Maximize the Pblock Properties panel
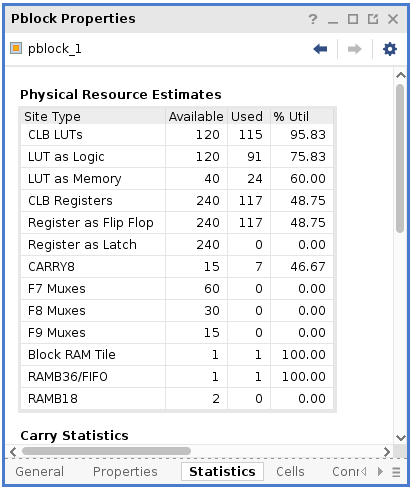This screenshot has width=415, height=490. (x=353, y=19)
